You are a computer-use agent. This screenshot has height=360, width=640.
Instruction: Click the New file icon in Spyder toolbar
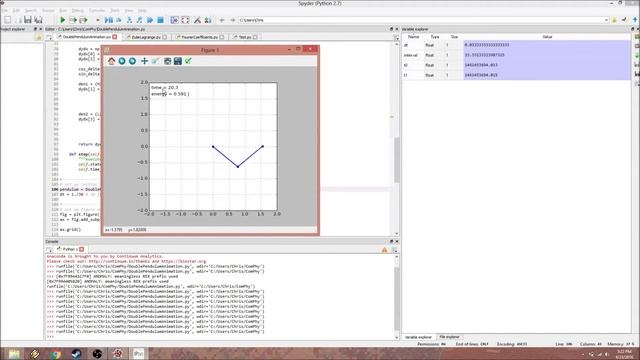[x=7, y=20]
